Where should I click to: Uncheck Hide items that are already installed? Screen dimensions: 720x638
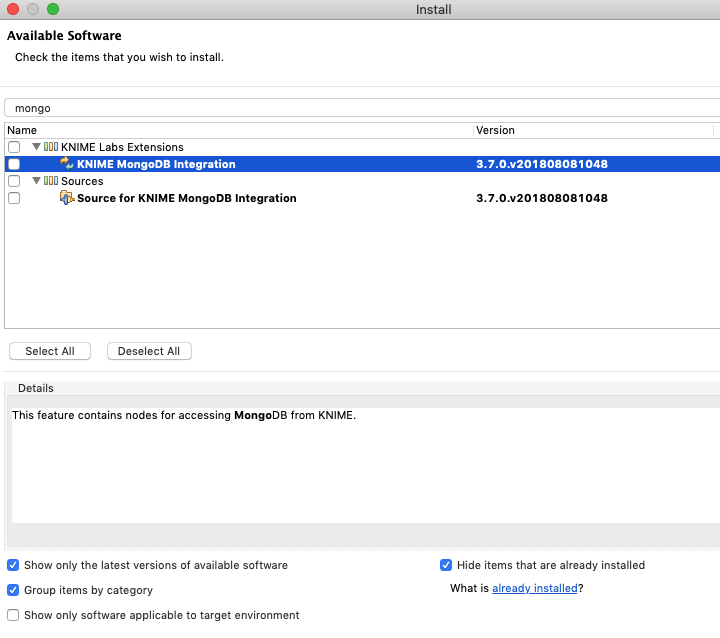coord(446,565)
